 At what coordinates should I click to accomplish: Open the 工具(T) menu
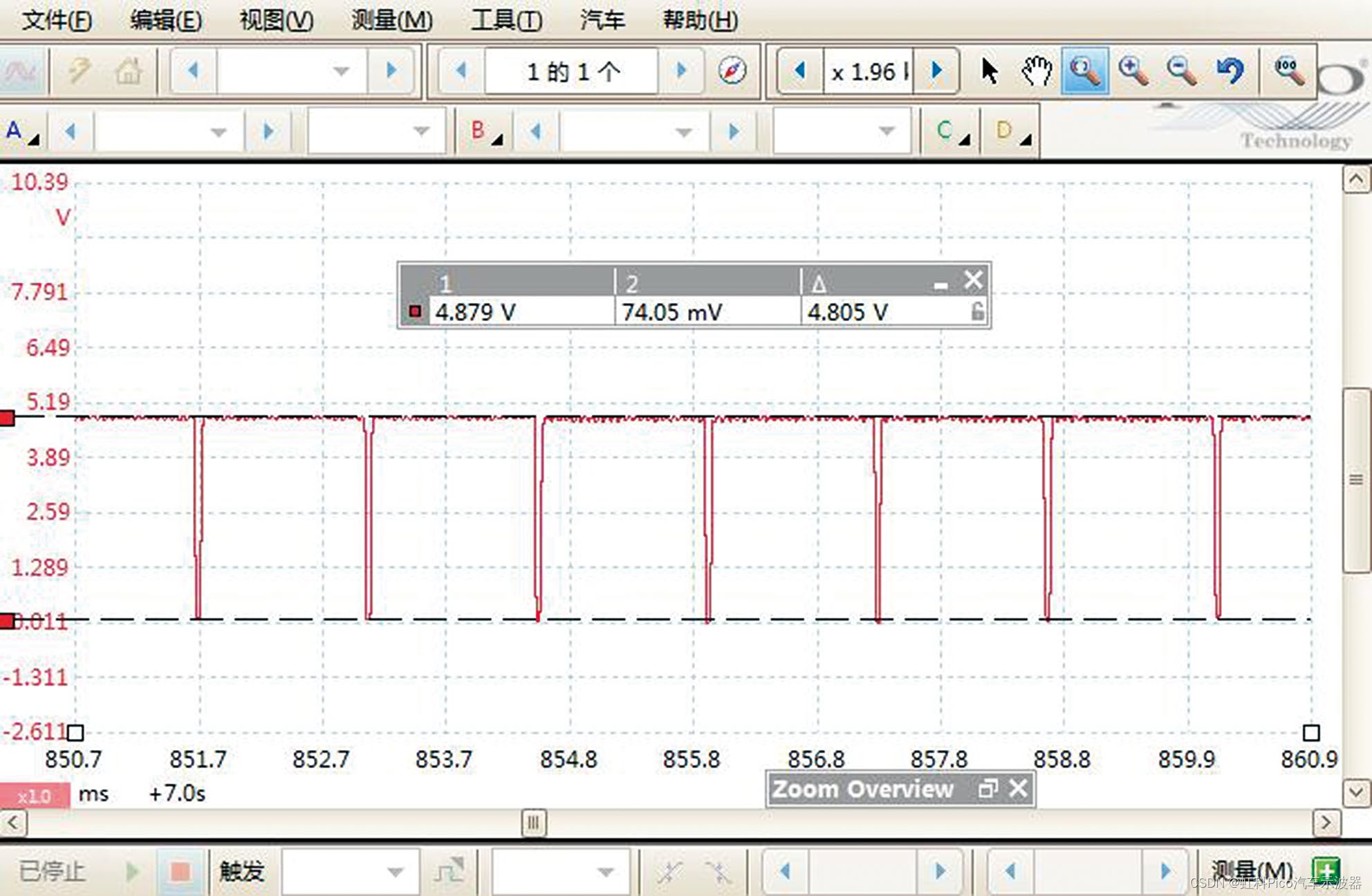(x=506, y=19)
